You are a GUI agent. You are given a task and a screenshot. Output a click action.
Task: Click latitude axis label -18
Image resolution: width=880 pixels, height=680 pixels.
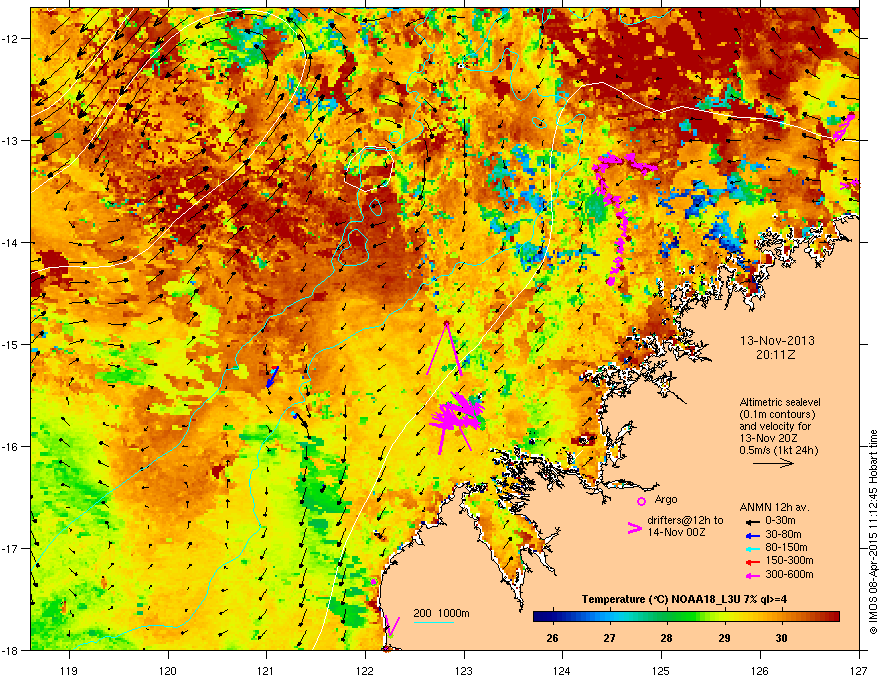click(x=11, y=650)
